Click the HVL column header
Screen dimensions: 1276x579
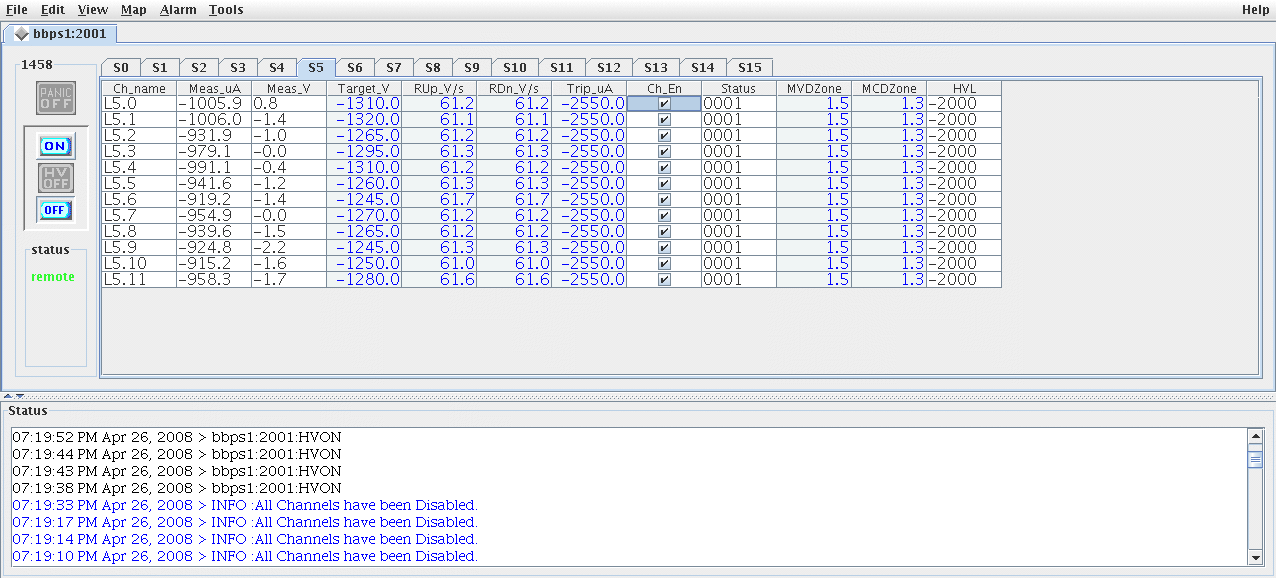click(x=964, y=89)
